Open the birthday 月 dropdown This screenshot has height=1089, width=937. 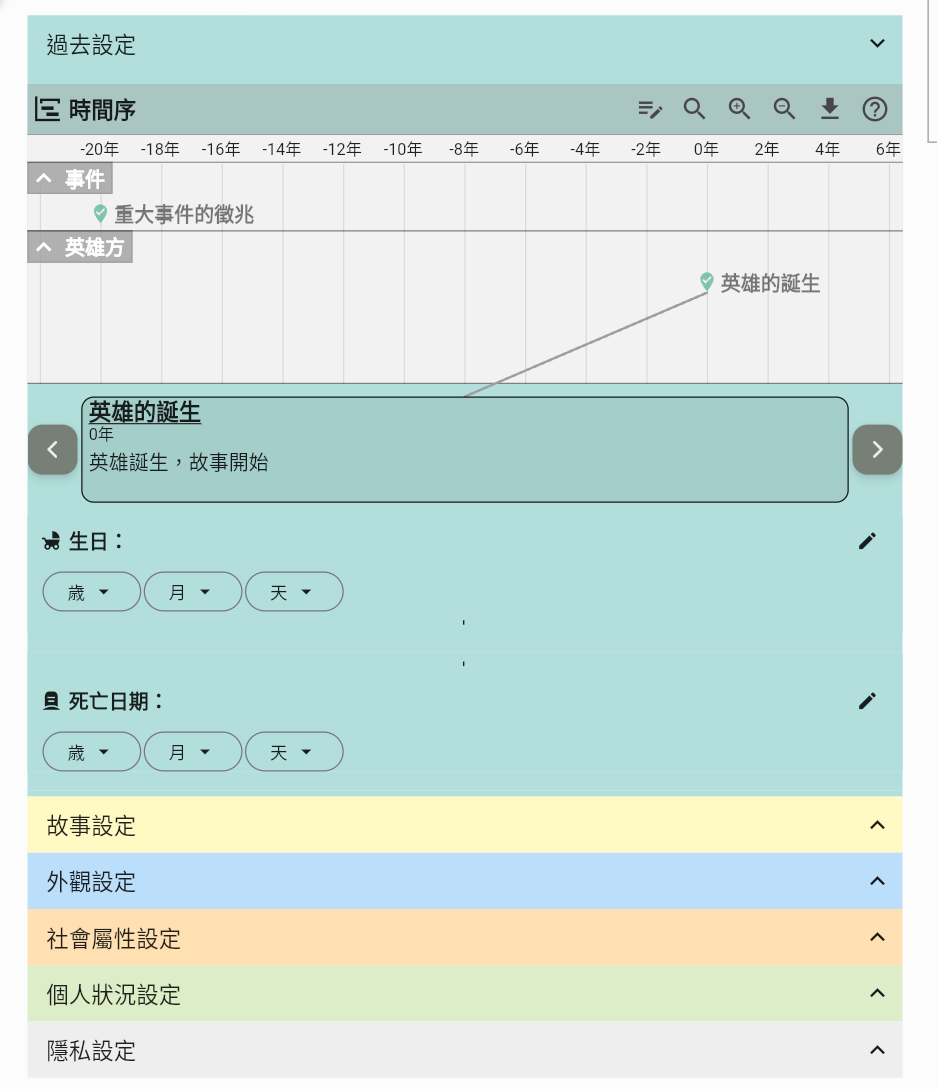[193, 592]
